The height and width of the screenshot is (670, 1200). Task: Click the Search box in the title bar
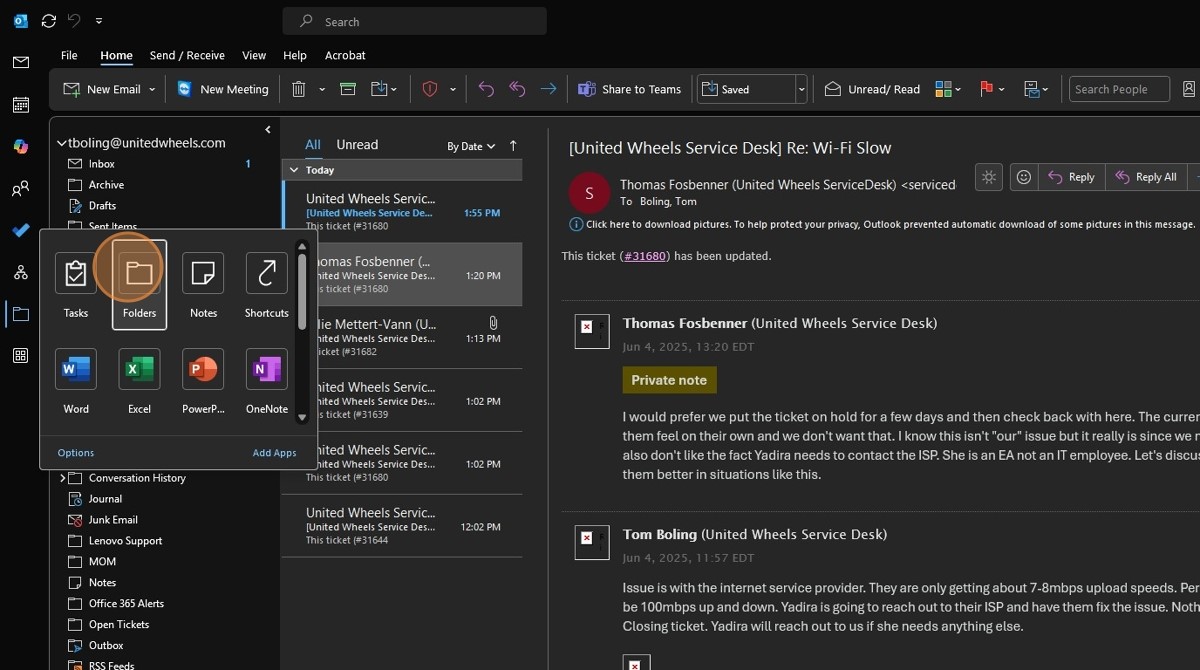tap(415, 21)
